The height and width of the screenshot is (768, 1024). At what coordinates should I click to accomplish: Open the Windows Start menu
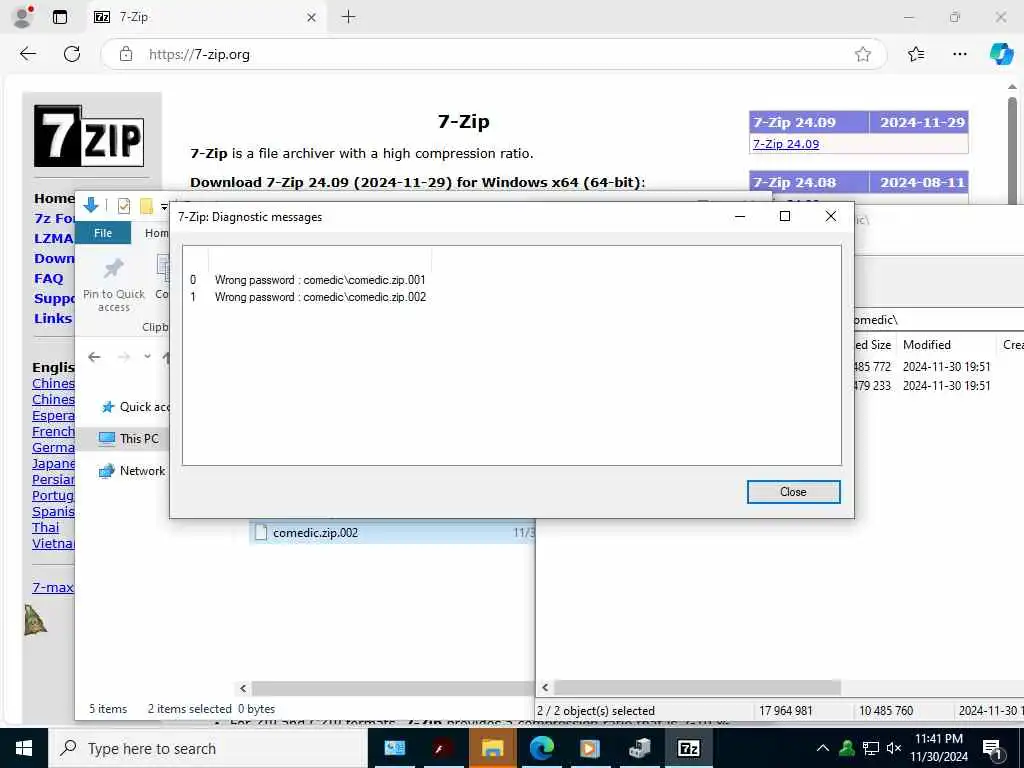tap(24, 748)
